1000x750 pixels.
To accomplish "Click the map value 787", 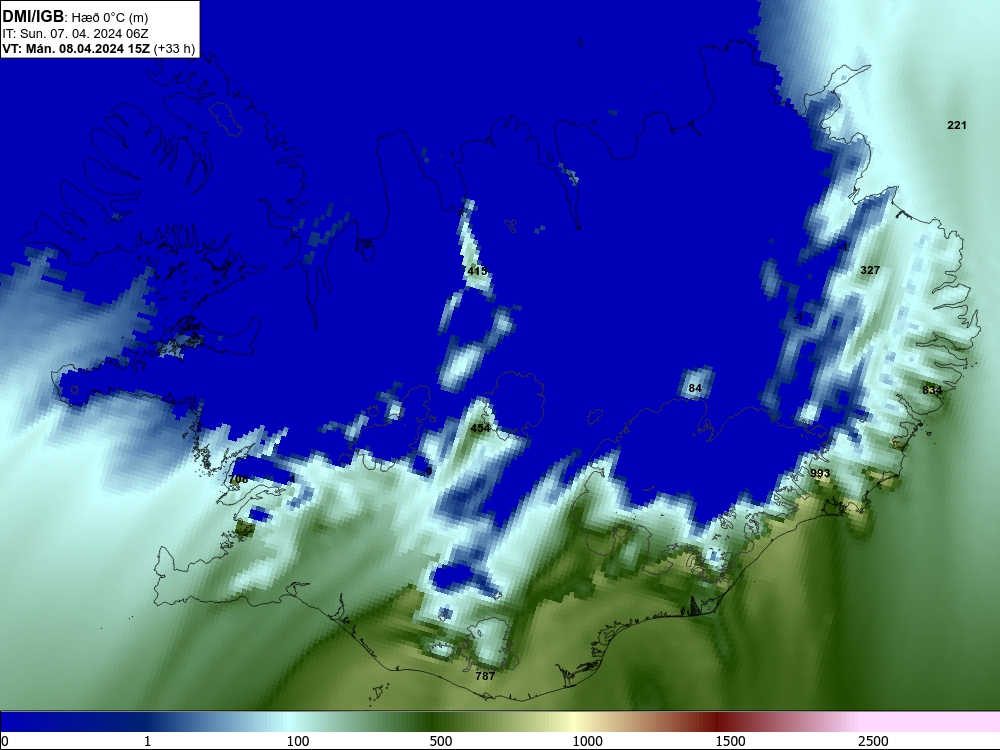I will pos(485,676).
